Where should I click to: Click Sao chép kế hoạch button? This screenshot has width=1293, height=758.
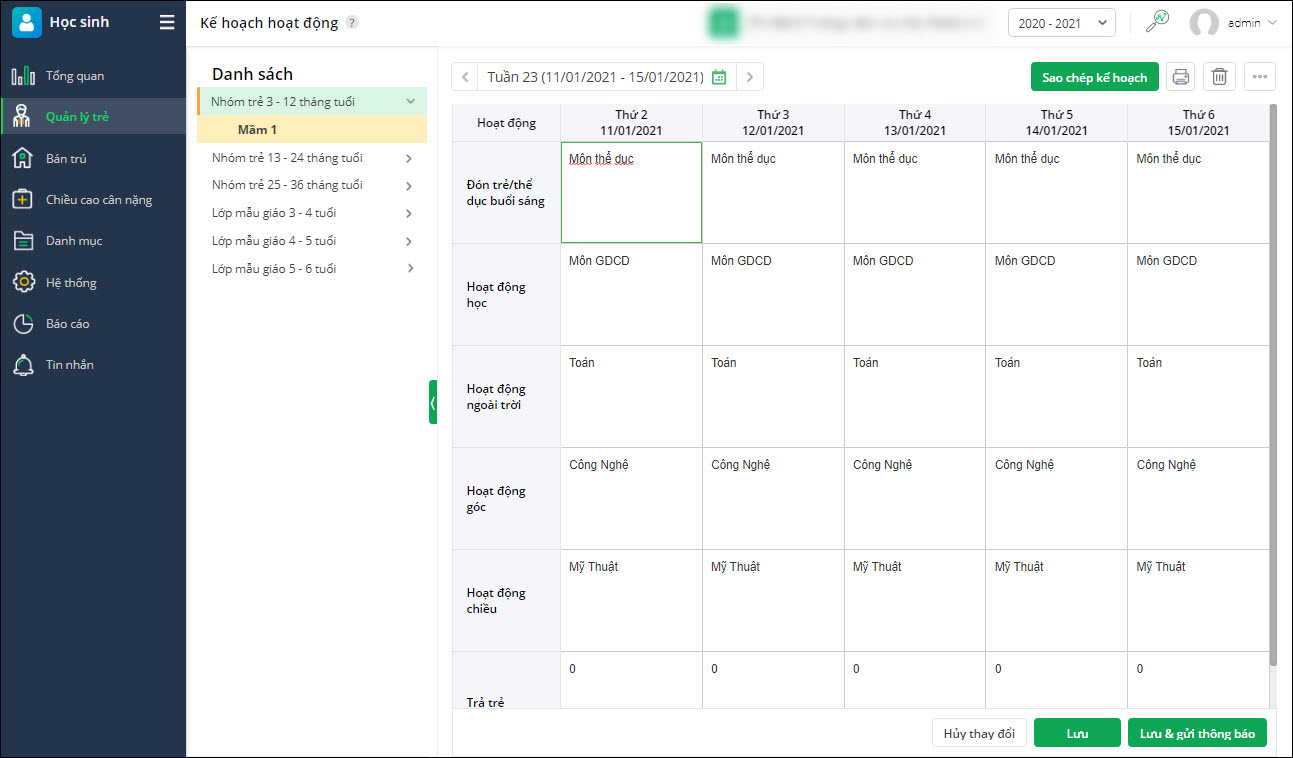coord(1095,77)
